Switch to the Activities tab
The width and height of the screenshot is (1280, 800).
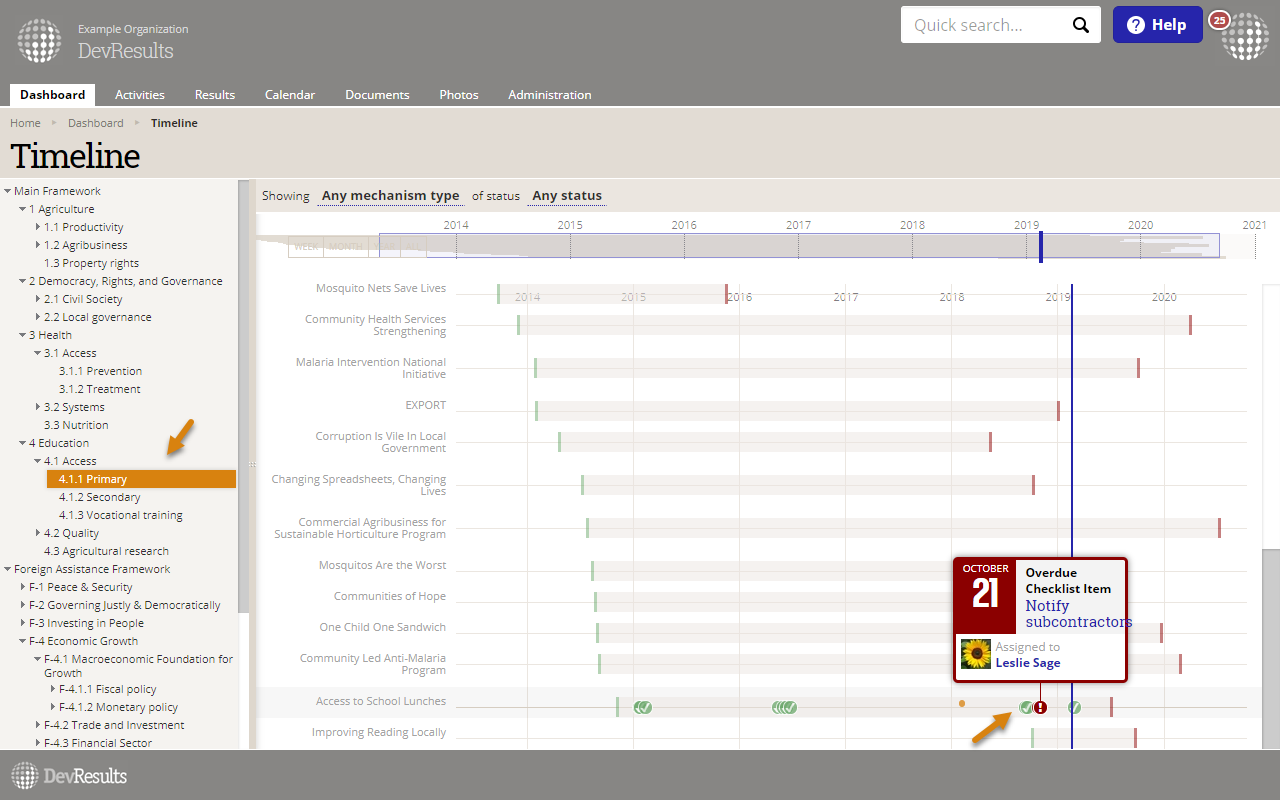point(140,95)
